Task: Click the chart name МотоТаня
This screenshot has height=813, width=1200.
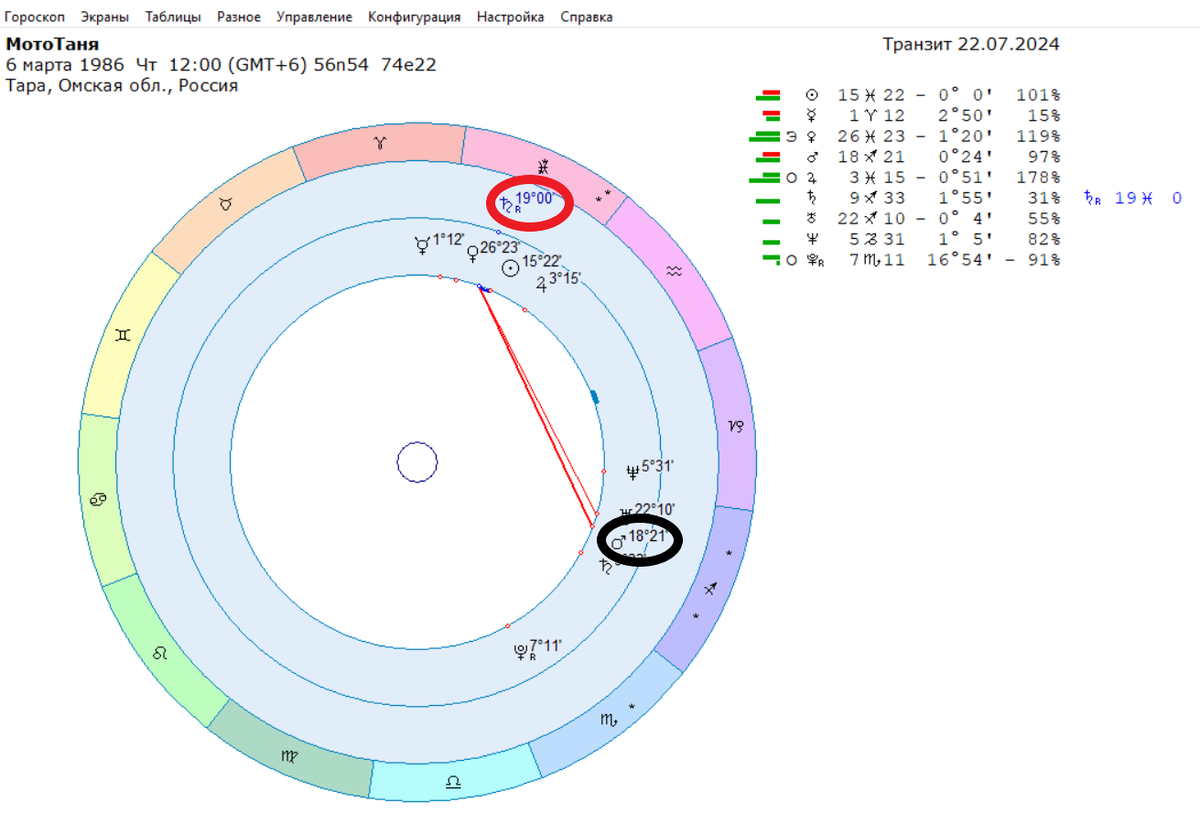Action: tap(53, 45)
